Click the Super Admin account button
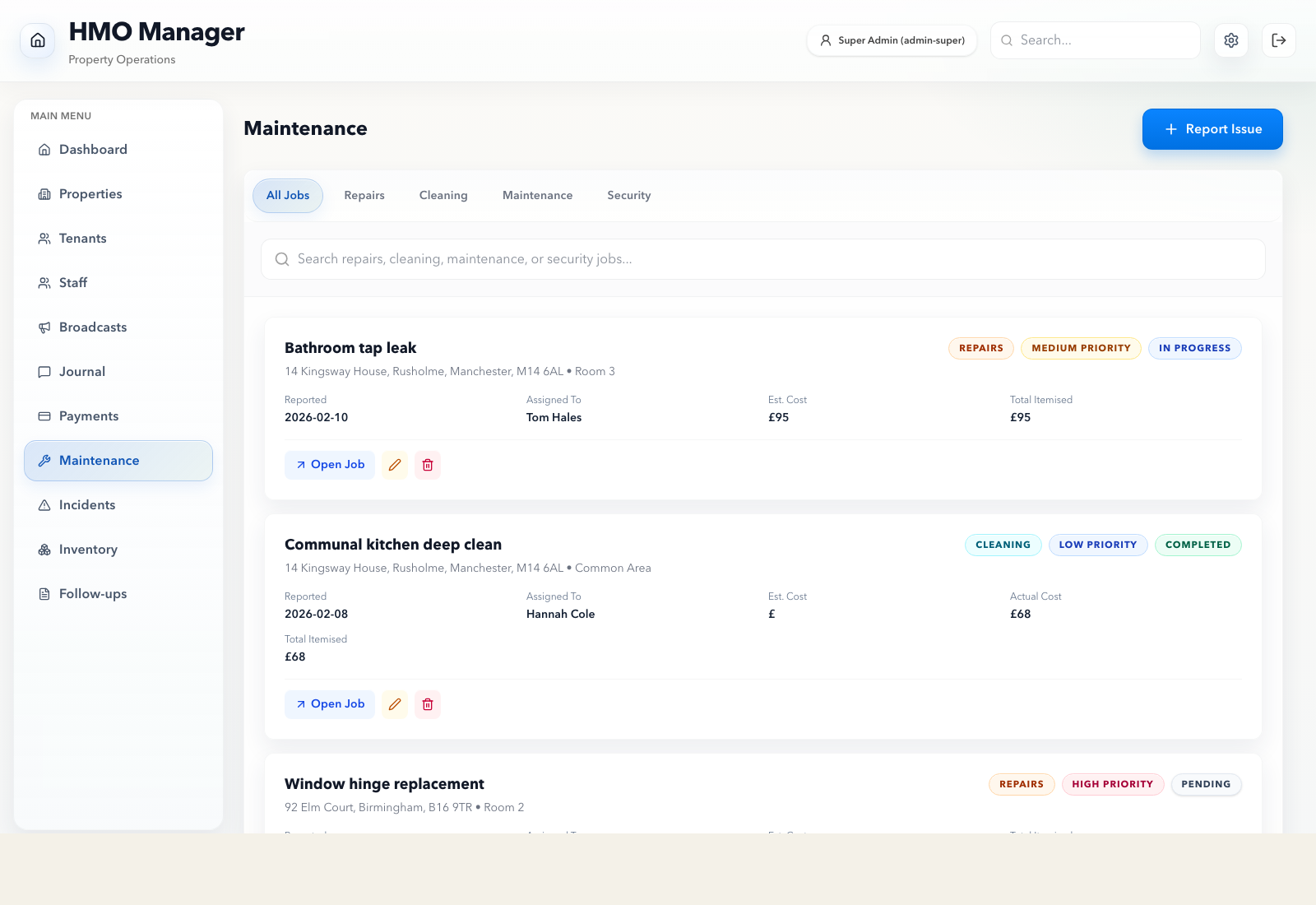This screenshot has height=905, width=1316. tap(892, 39)
